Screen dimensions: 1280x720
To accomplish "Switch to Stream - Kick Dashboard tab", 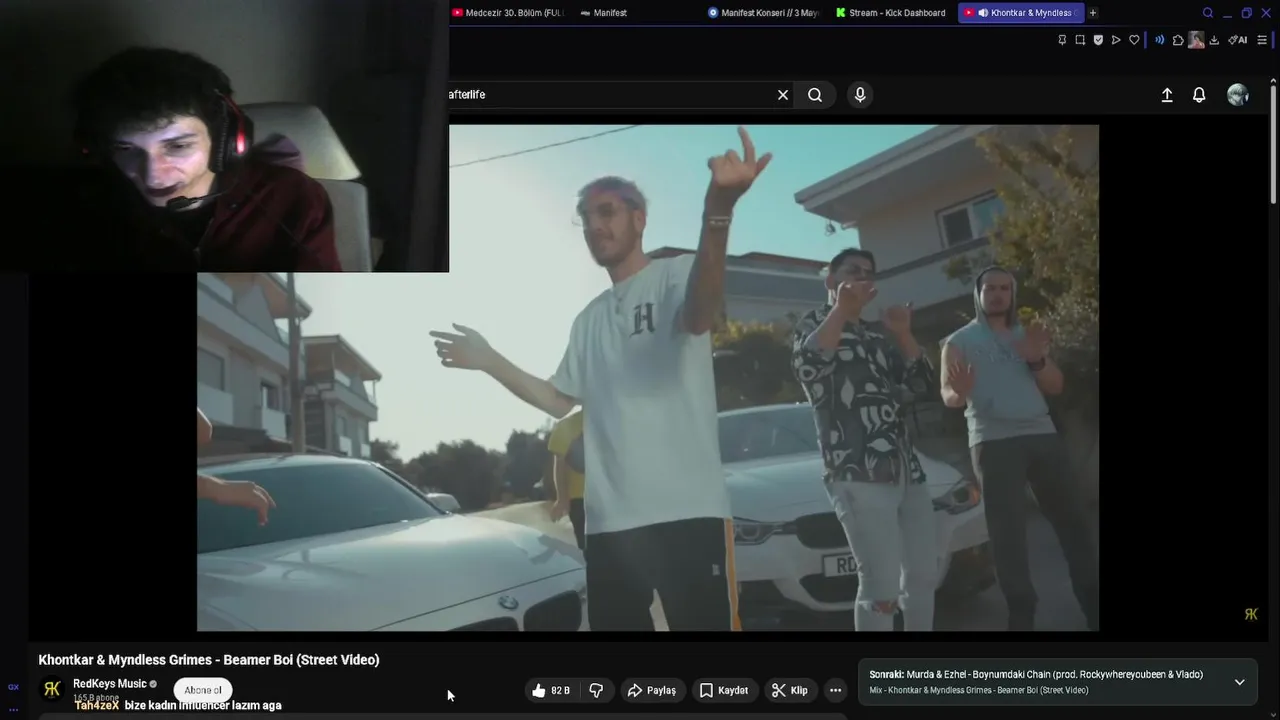I will point(890,13).
